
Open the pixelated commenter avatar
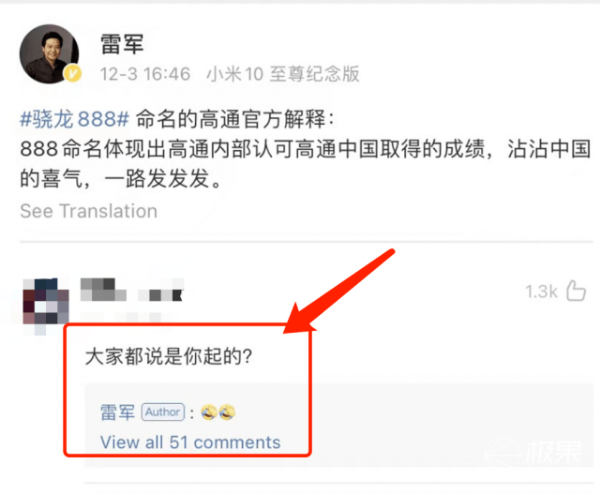pos(46,305)
